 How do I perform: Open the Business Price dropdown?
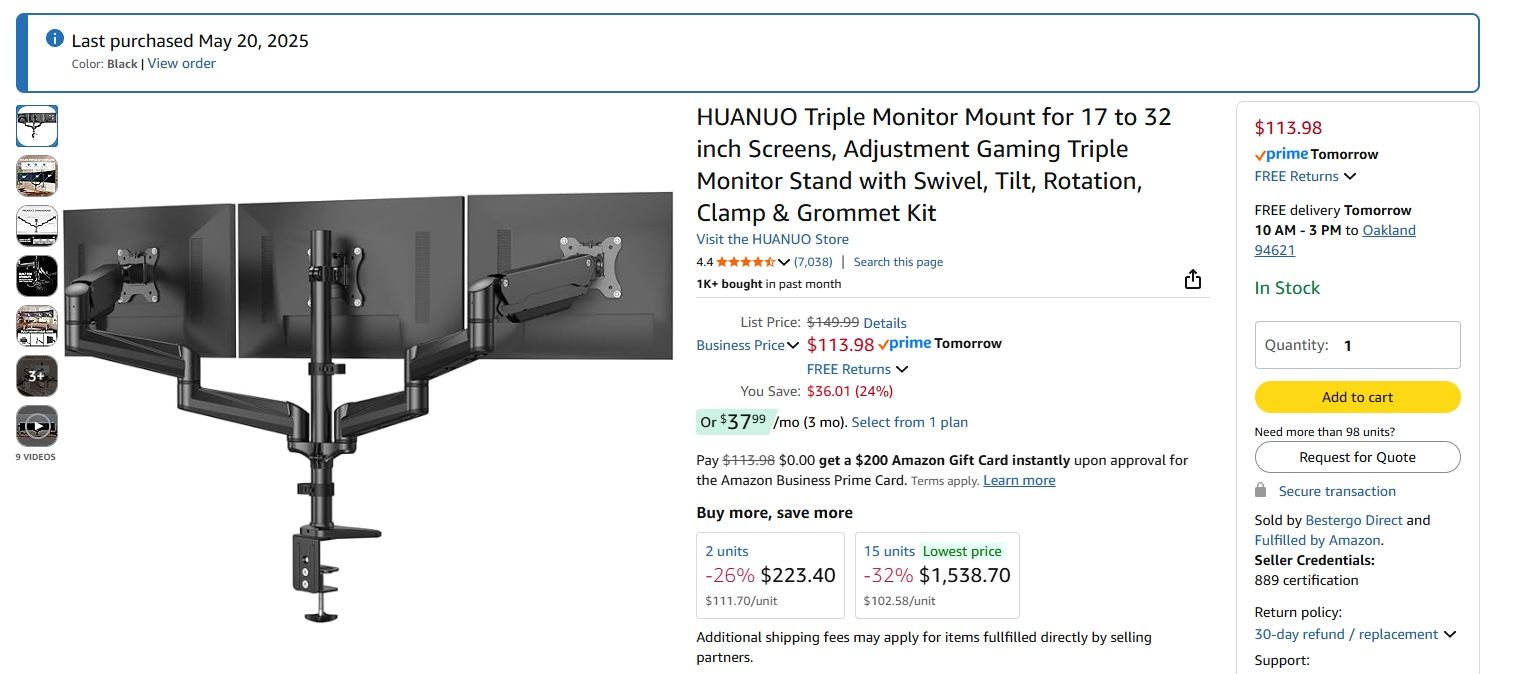pos(748,345)
